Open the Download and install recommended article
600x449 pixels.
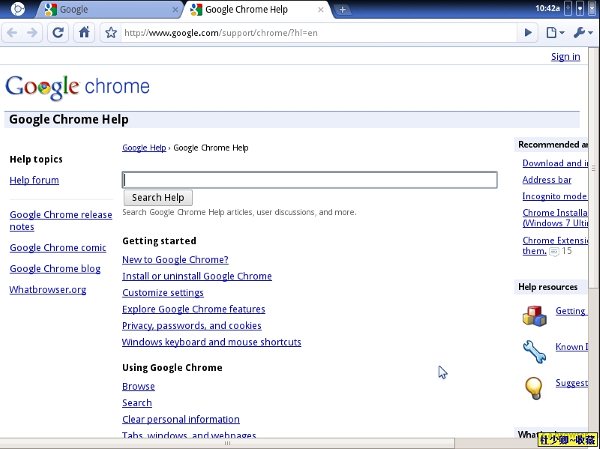pos(555,163)
